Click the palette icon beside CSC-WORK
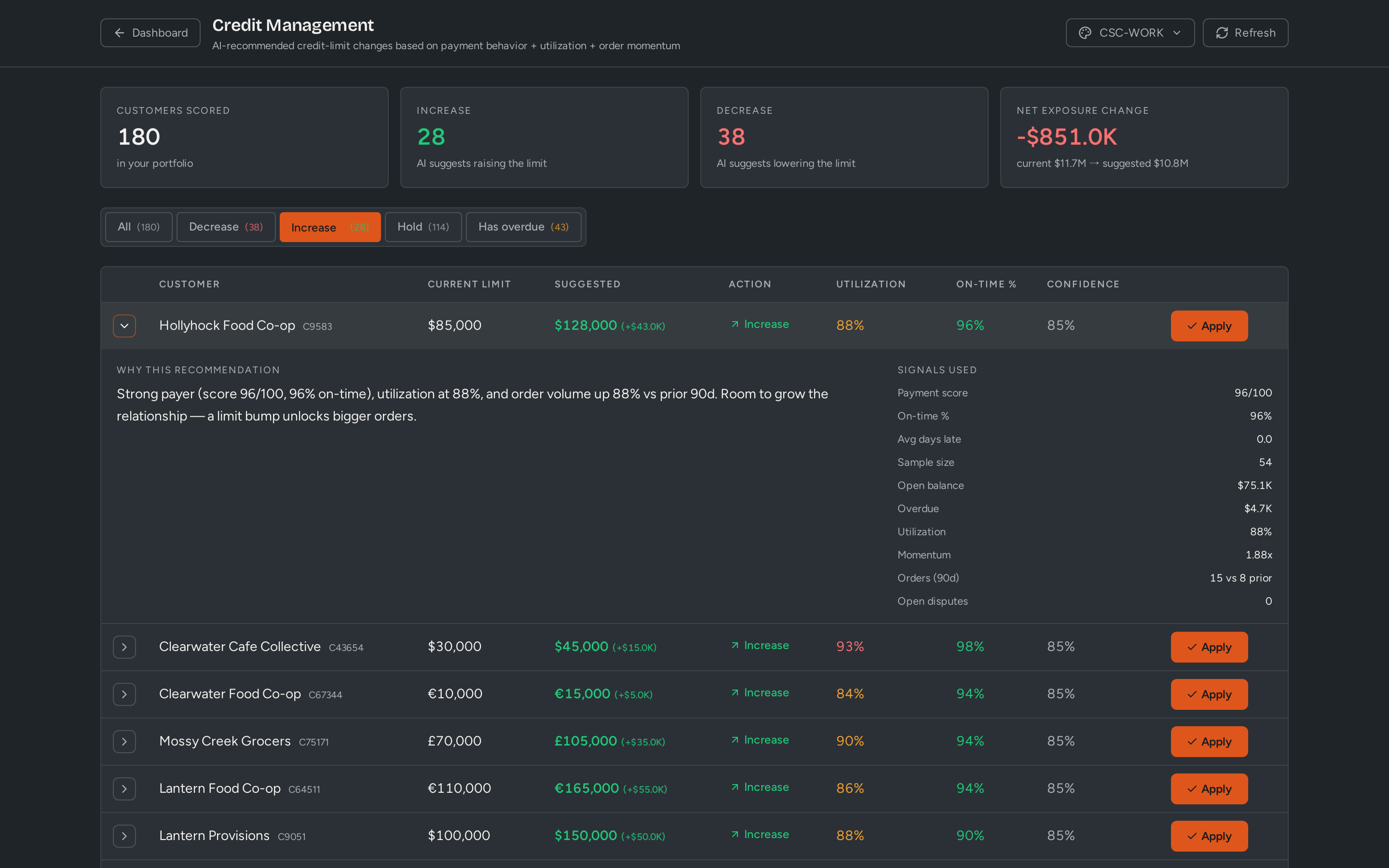 click(1085, 33)
